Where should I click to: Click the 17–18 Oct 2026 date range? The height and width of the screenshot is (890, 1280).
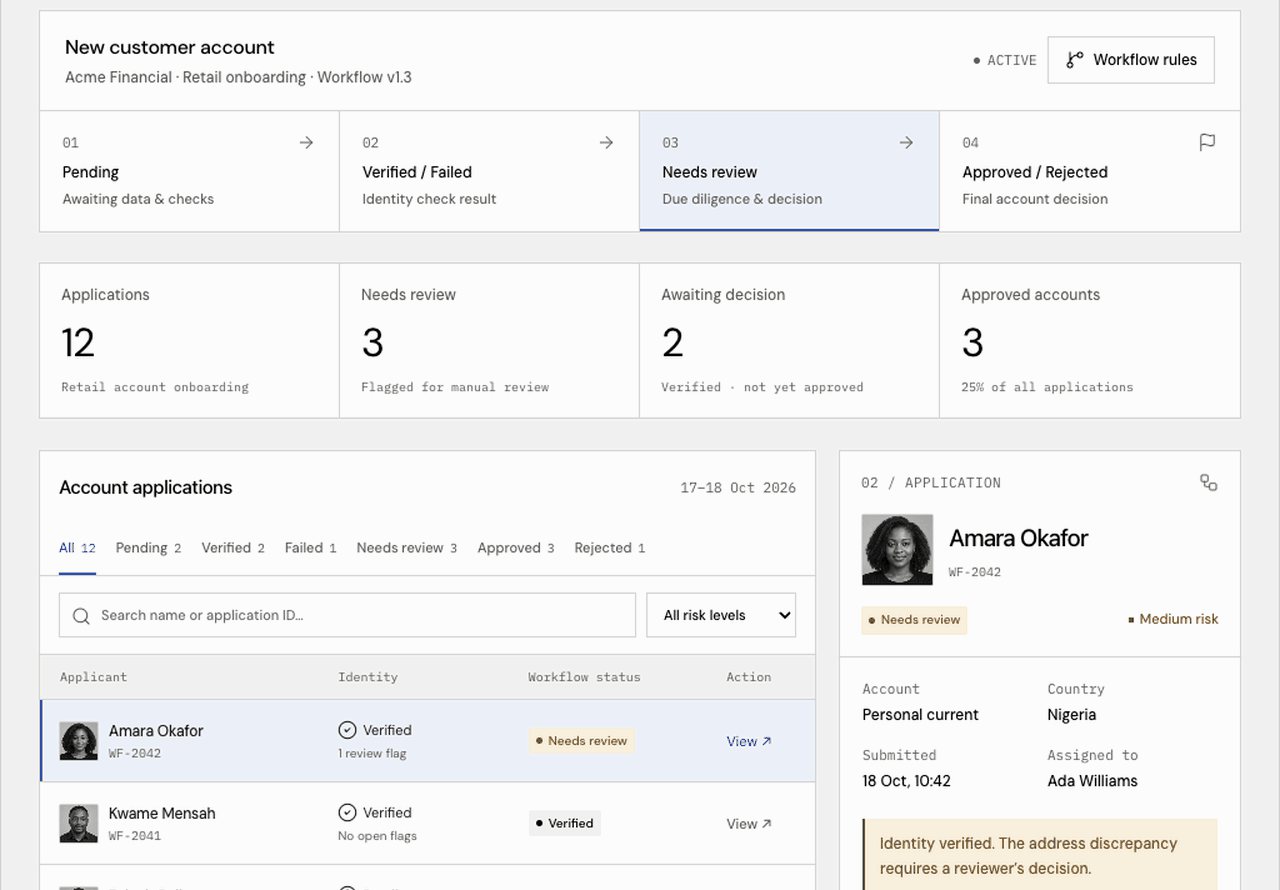738,488
